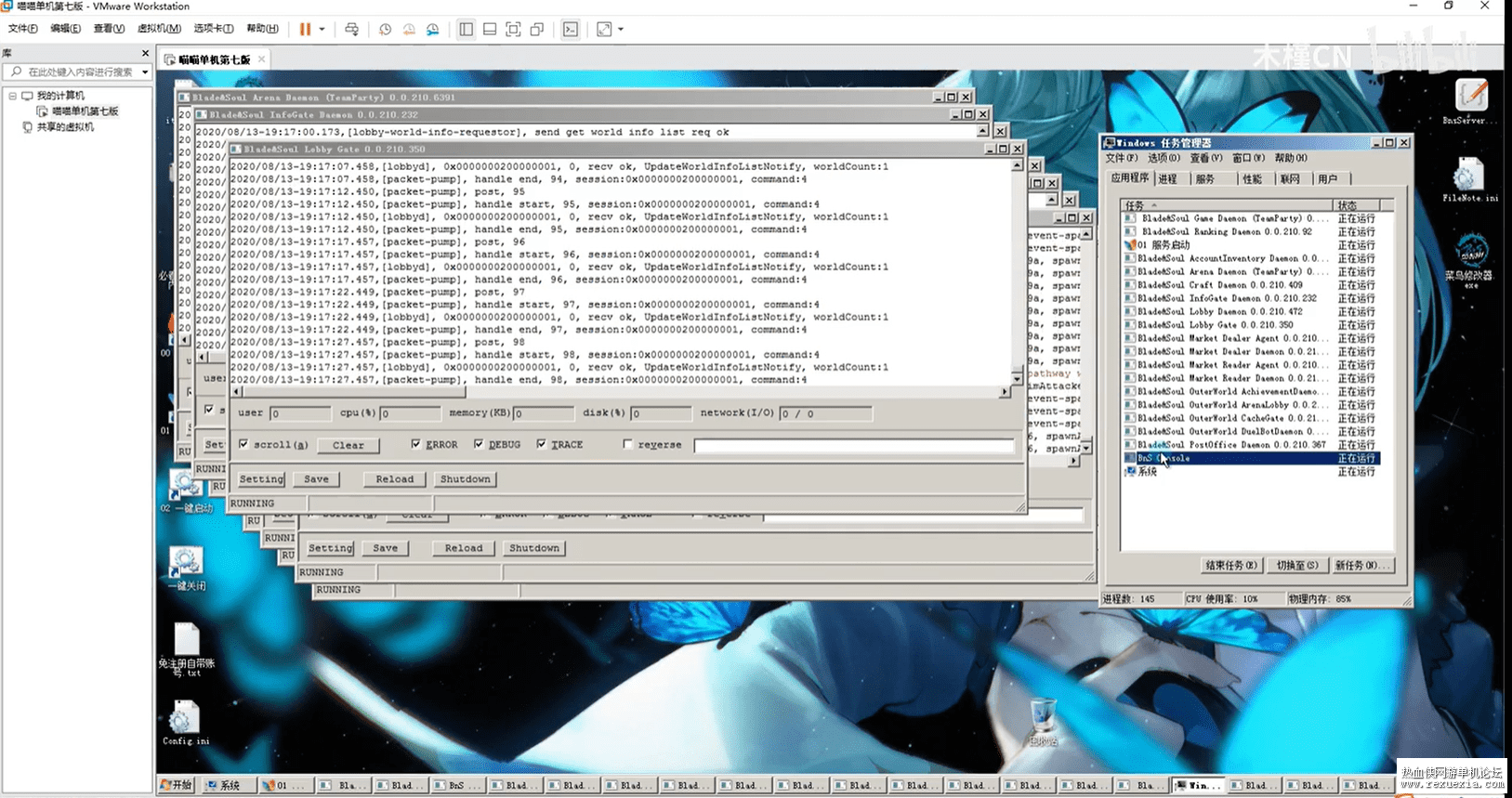Click the 系统 task row in Task Manager

coord(1250,472)
